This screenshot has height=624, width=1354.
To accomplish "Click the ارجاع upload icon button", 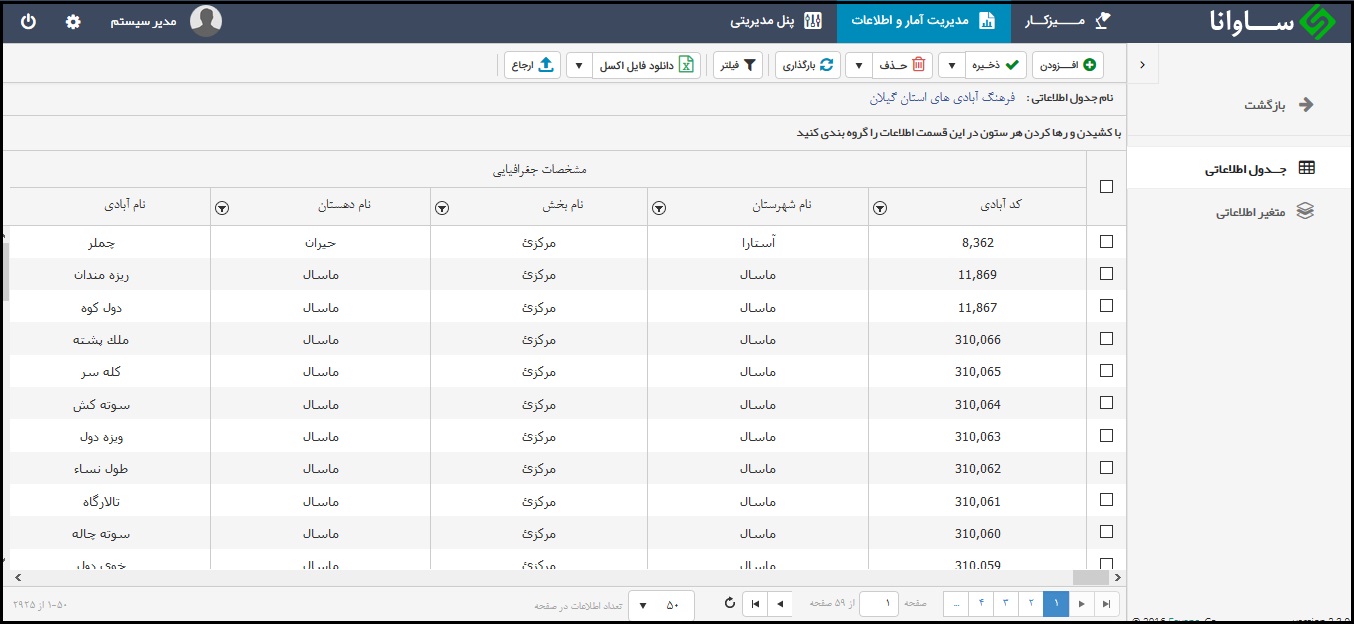I will coord(533,65).
